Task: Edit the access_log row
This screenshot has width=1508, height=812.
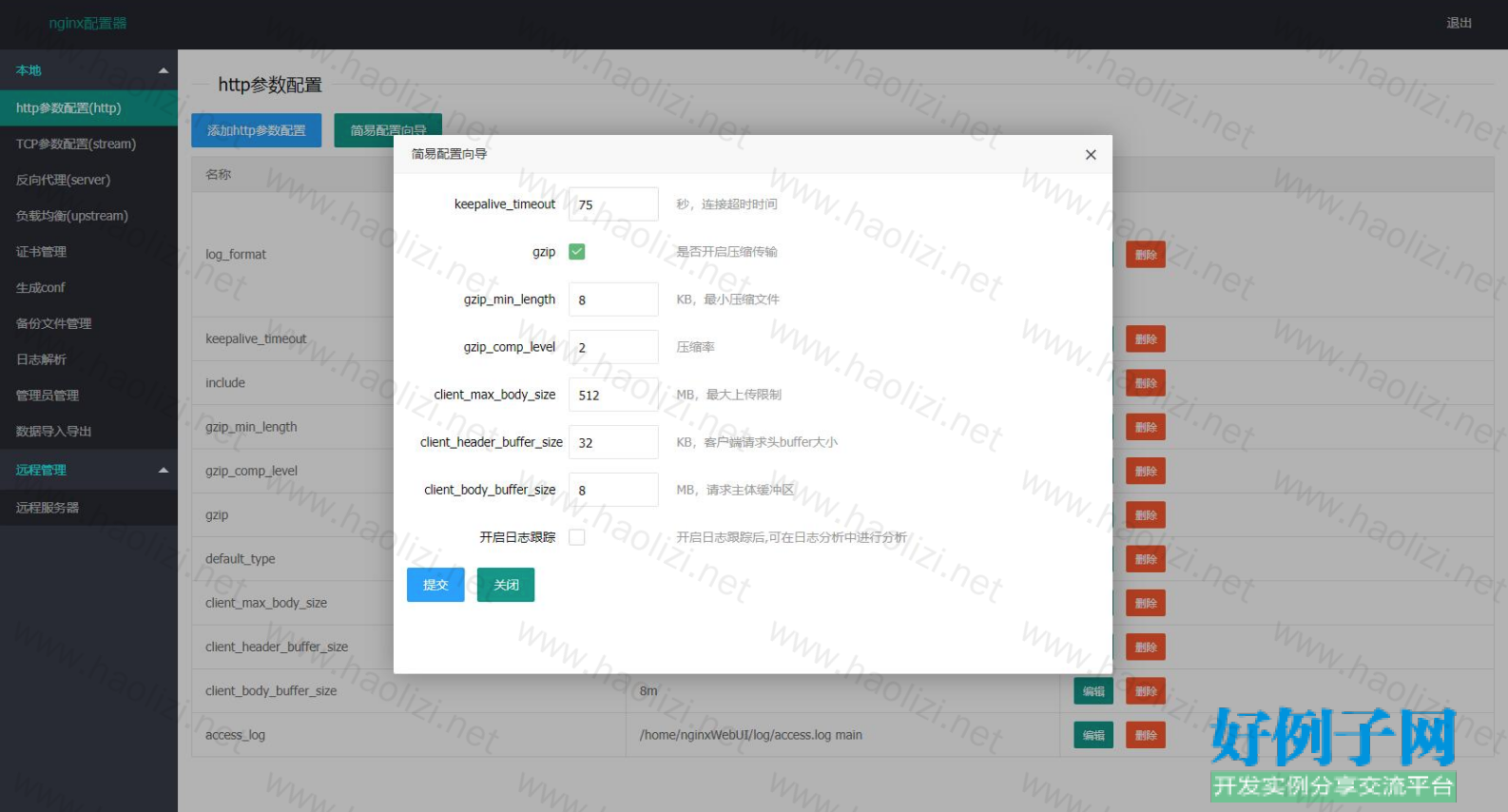Action: click(1093, 735)
